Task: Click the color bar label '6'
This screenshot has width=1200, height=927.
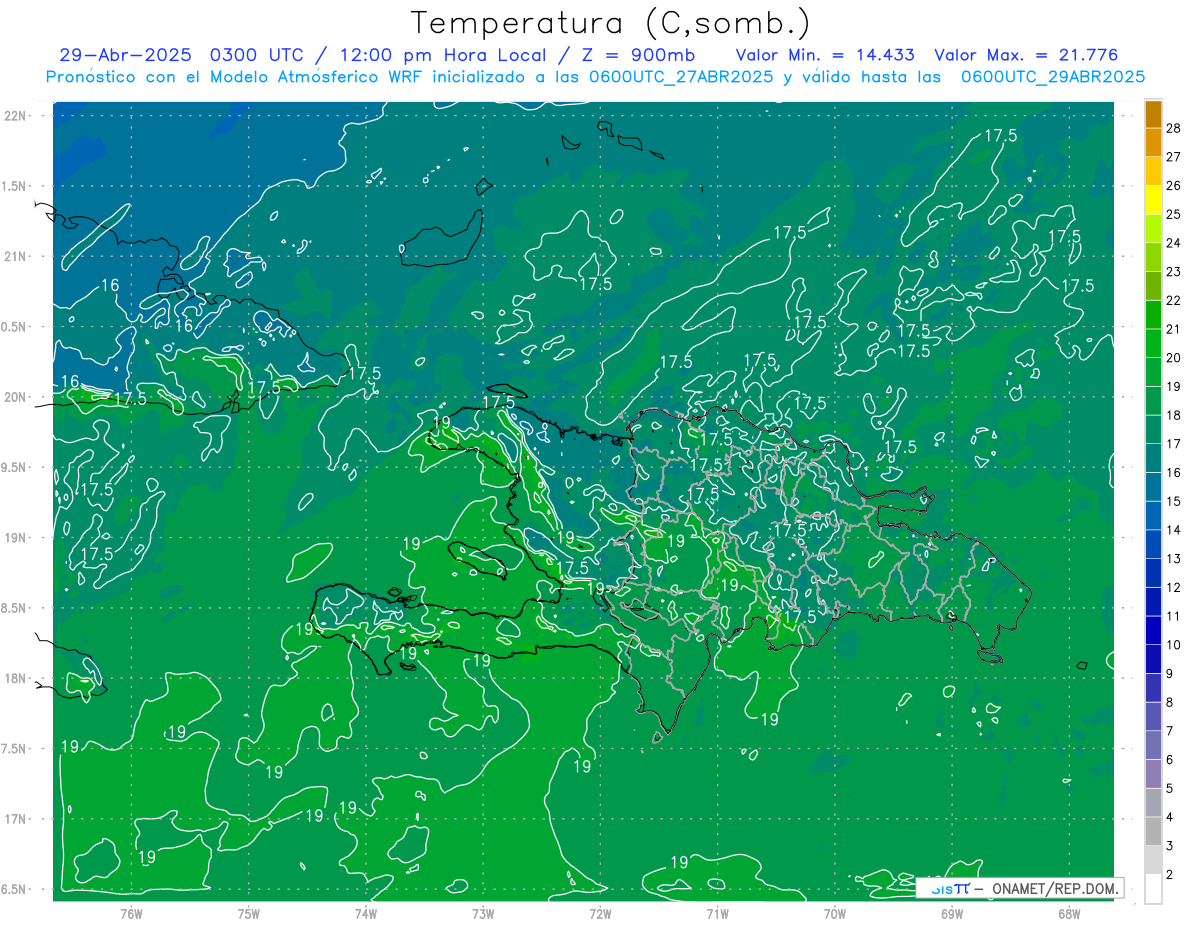Action: 1170,760
